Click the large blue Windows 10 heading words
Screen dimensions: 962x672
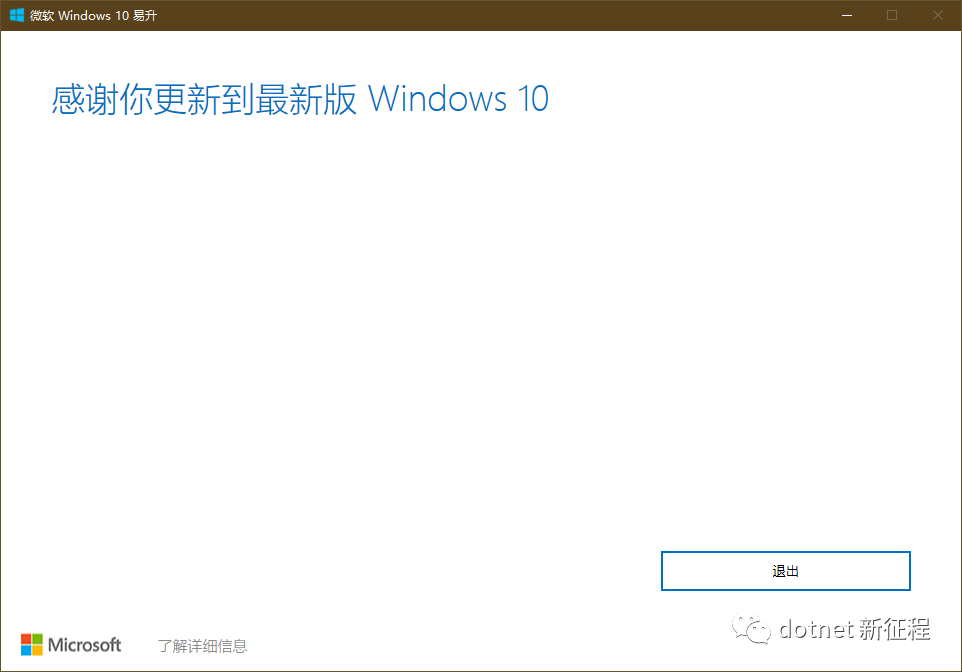458,99
